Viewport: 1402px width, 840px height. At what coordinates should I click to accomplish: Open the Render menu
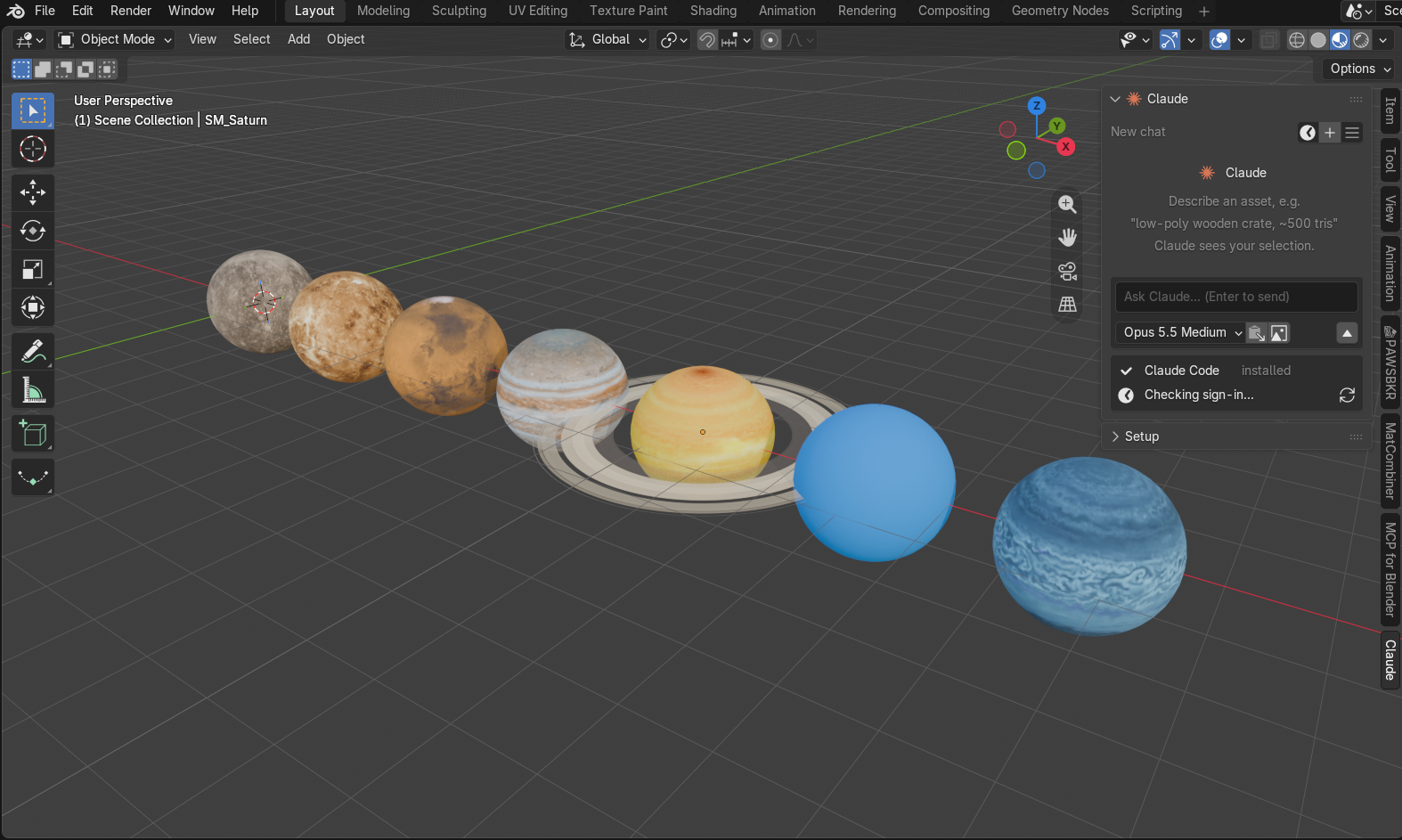pos(131,11)
